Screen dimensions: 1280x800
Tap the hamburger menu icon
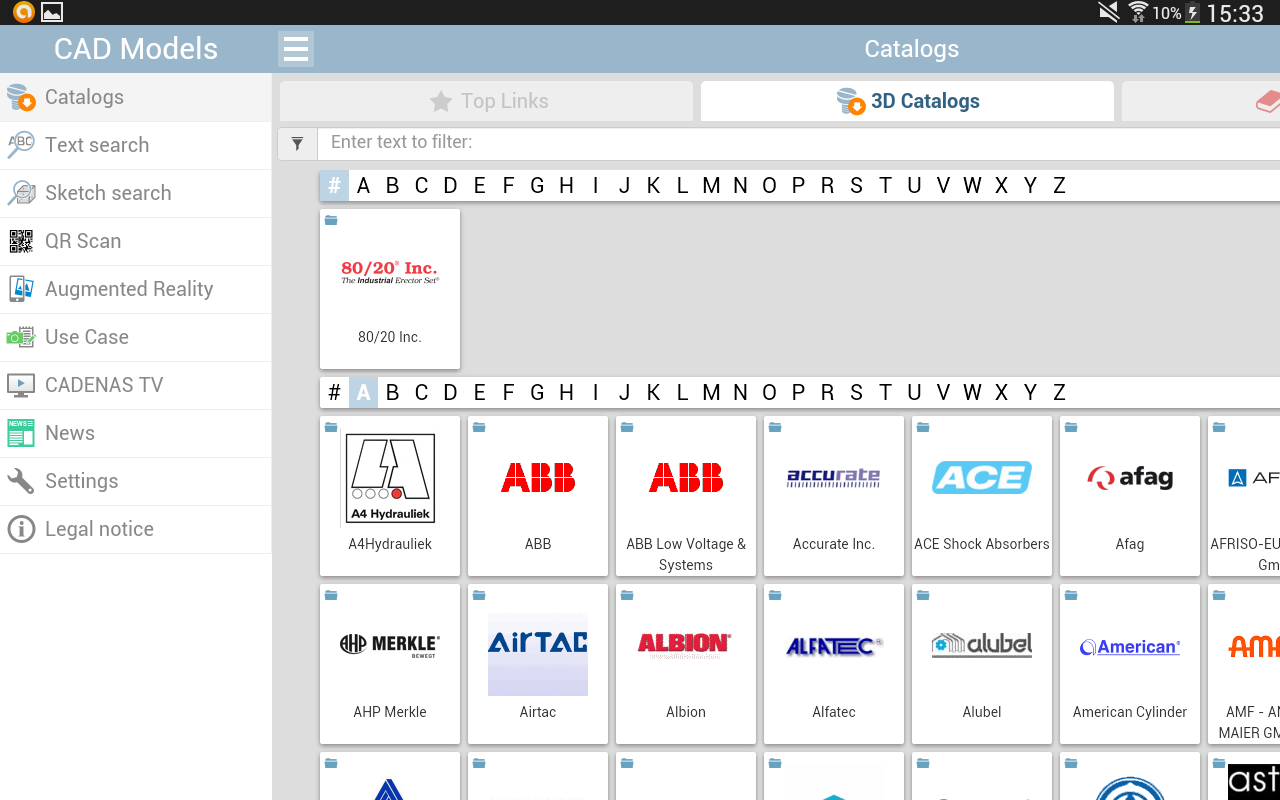click(x=295, y=49)
